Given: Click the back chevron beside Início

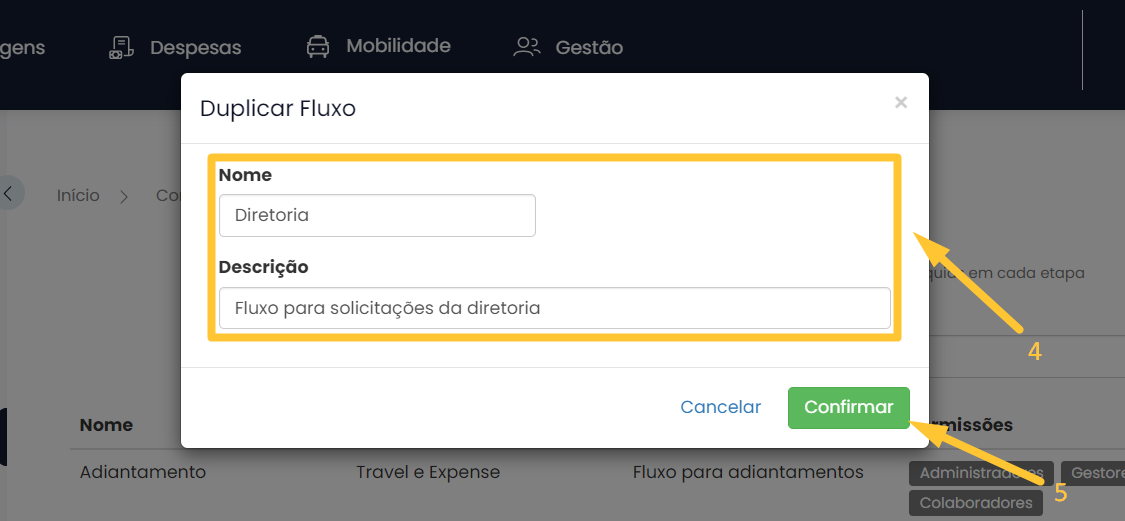Looking at the screenshot, I should [x=9, y=194].
